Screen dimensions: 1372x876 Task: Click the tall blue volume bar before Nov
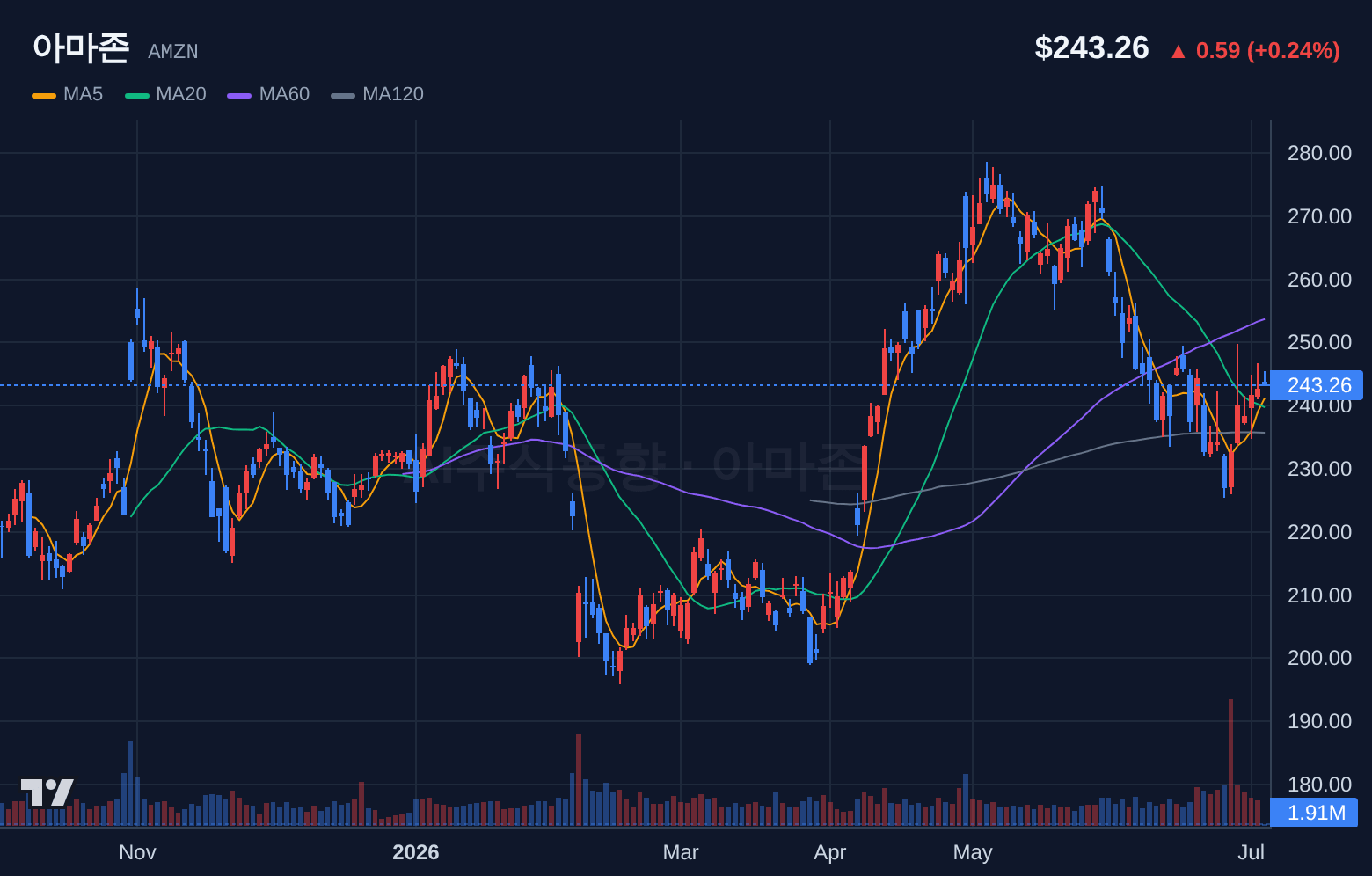click(x=131, y=783)
